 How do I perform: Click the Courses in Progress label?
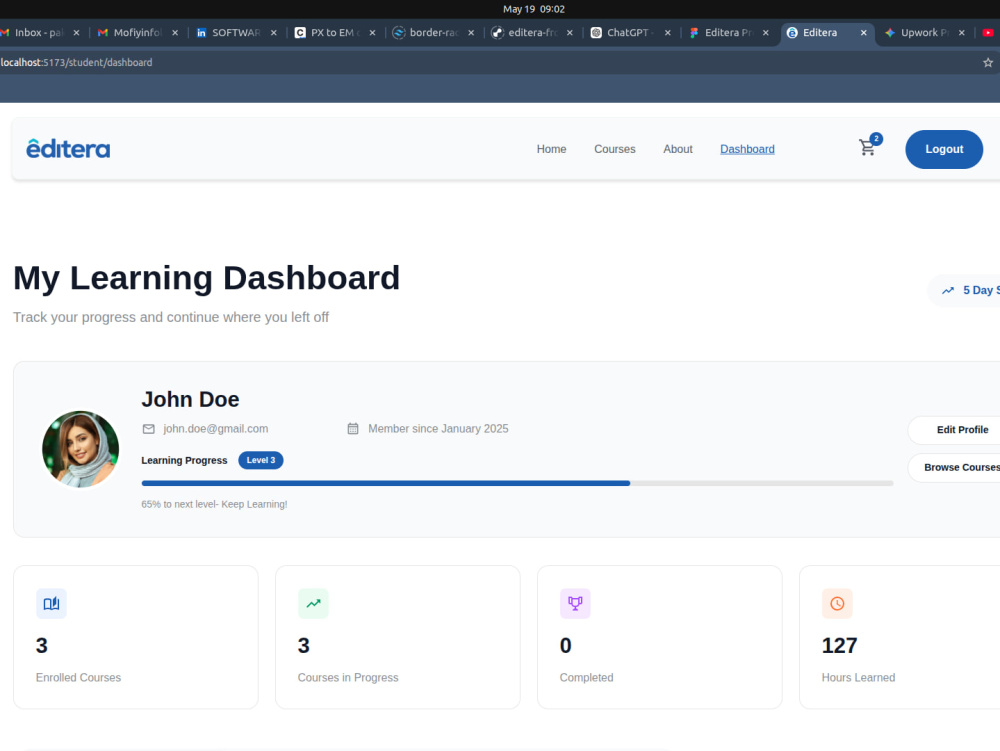click(x=348, y=678)
